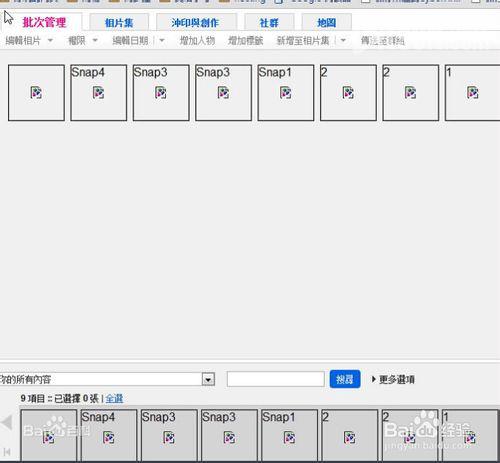500x463 pixels.
Task: Click the broken image icon inside workspace Snap1
Action: [x=286, y=93]
